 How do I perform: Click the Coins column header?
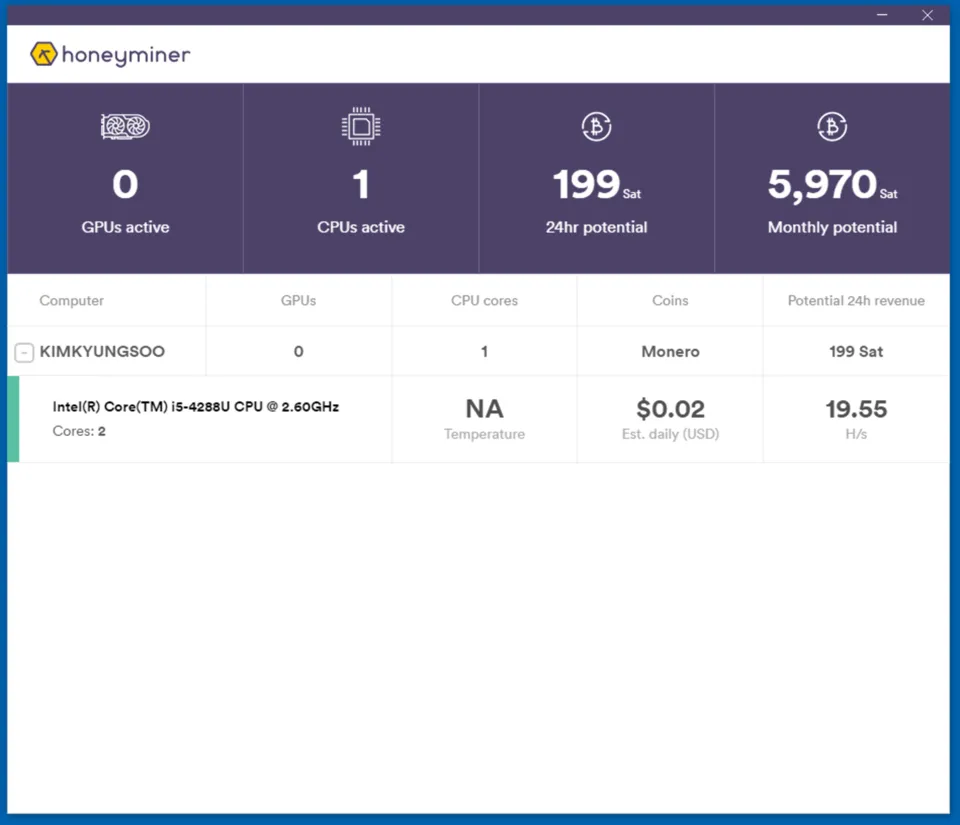[670, 301]
